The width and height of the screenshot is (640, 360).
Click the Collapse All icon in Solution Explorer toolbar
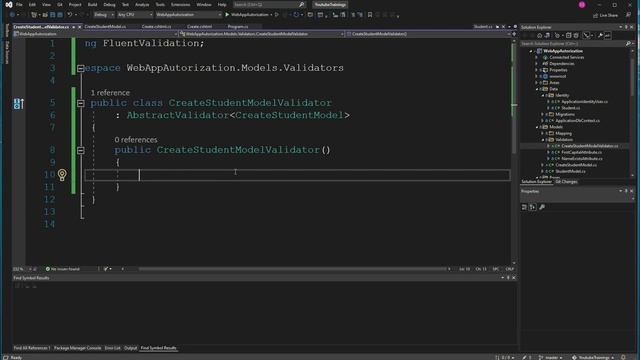(x=569, y=36)
